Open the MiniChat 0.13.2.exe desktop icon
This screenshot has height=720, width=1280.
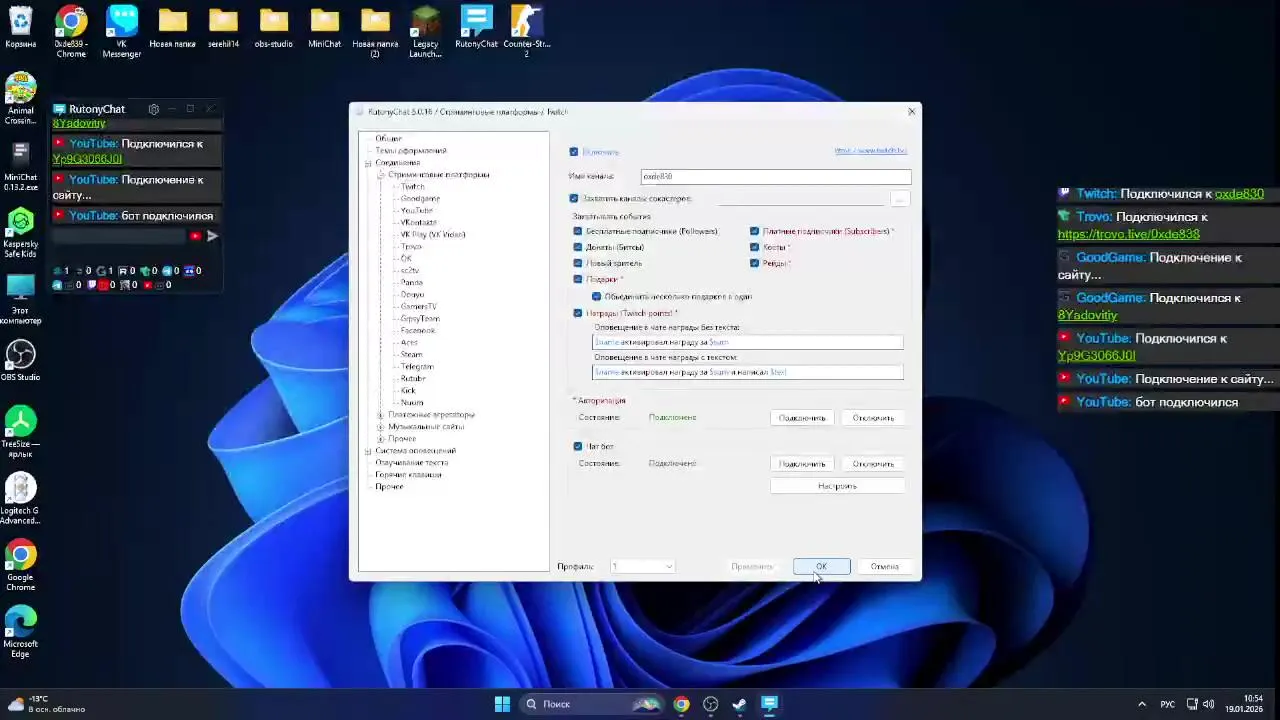click(x=20, y=166)
